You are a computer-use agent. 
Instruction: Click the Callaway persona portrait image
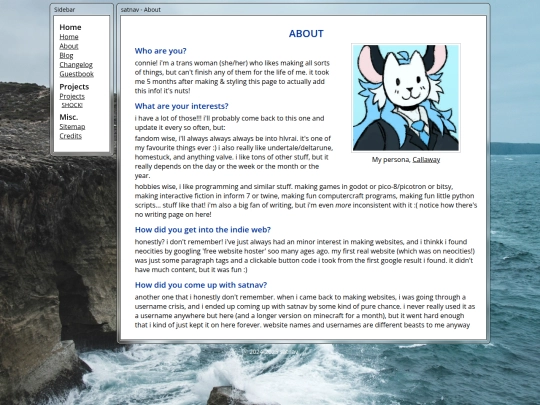[x=406, y=98]
